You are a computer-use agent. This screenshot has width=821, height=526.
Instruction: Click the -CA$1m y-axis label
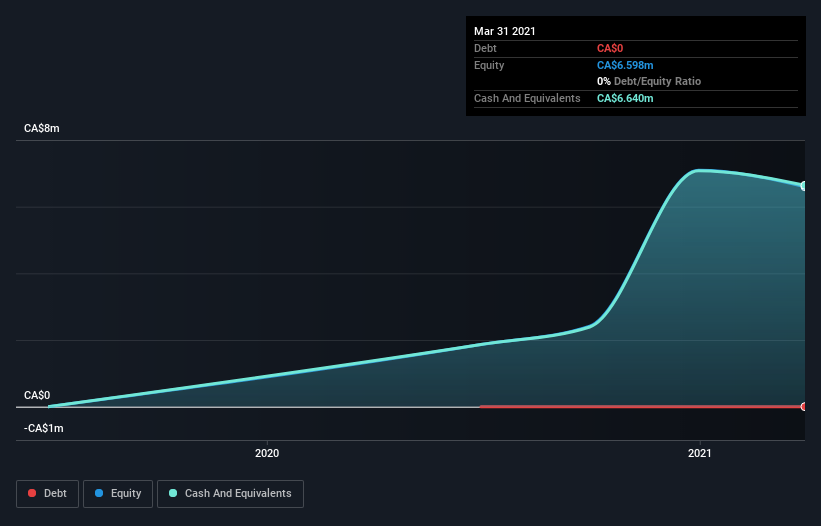point(44,428)
